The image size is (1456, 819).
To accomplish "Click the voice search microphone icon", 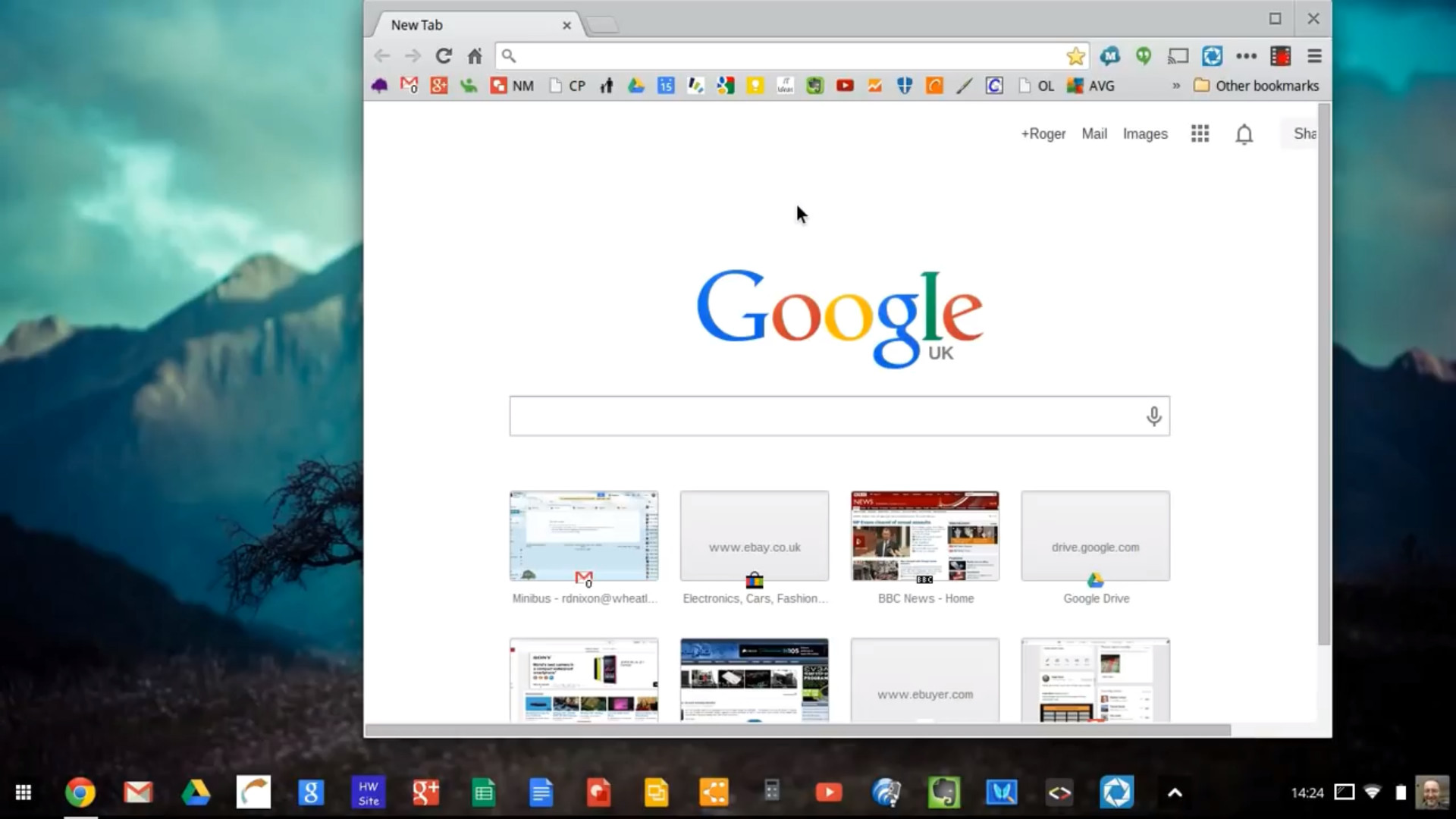I will 1152,416.
